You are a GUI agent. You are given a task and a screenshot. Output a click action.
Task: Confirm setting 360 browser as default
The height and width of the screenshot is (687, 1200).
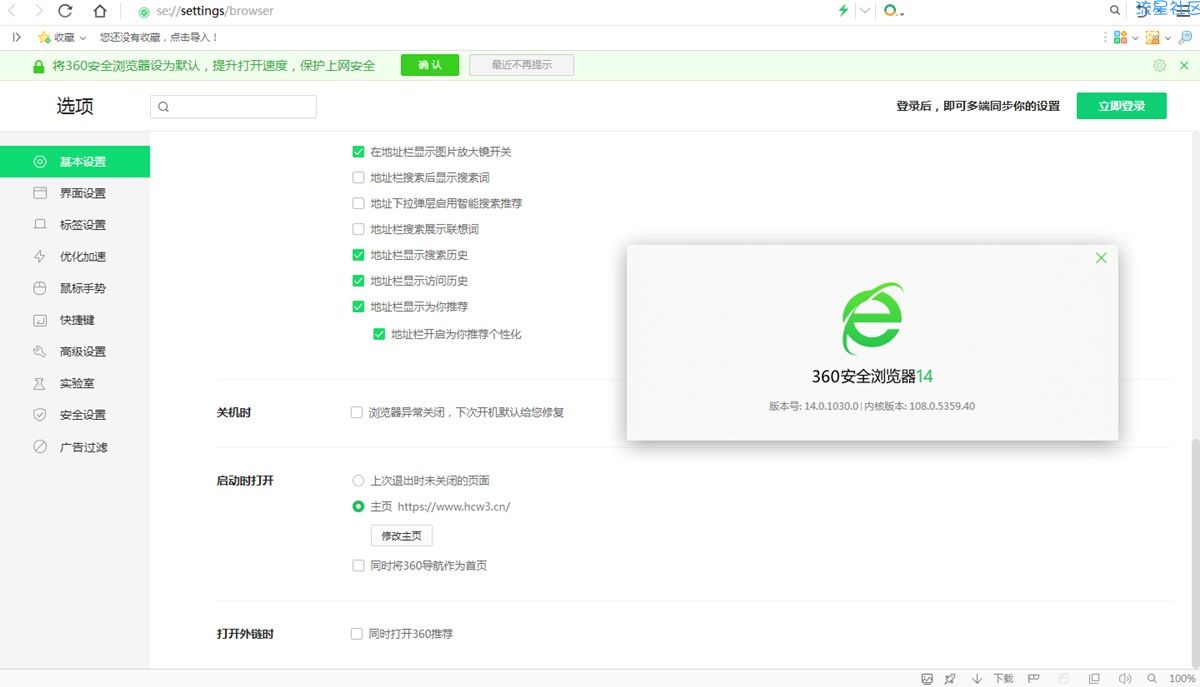(430, 65)
